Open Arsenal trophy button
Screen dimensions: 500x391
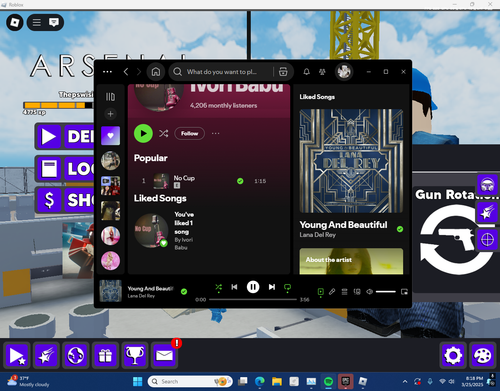[134, 356]
